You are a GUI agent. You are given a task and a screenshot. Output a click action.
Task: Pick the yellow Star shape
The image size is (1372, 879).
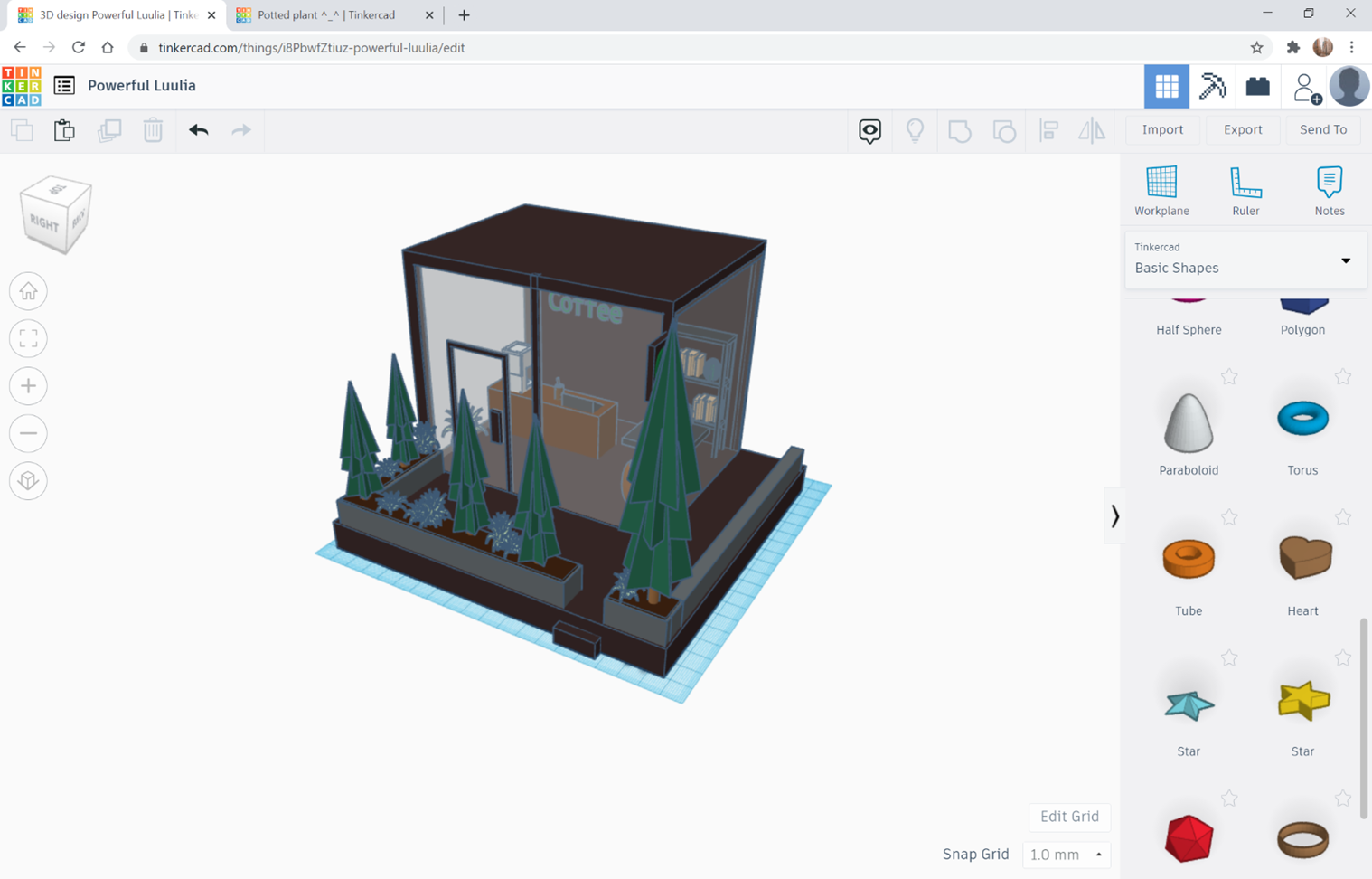pos(1304,701)
